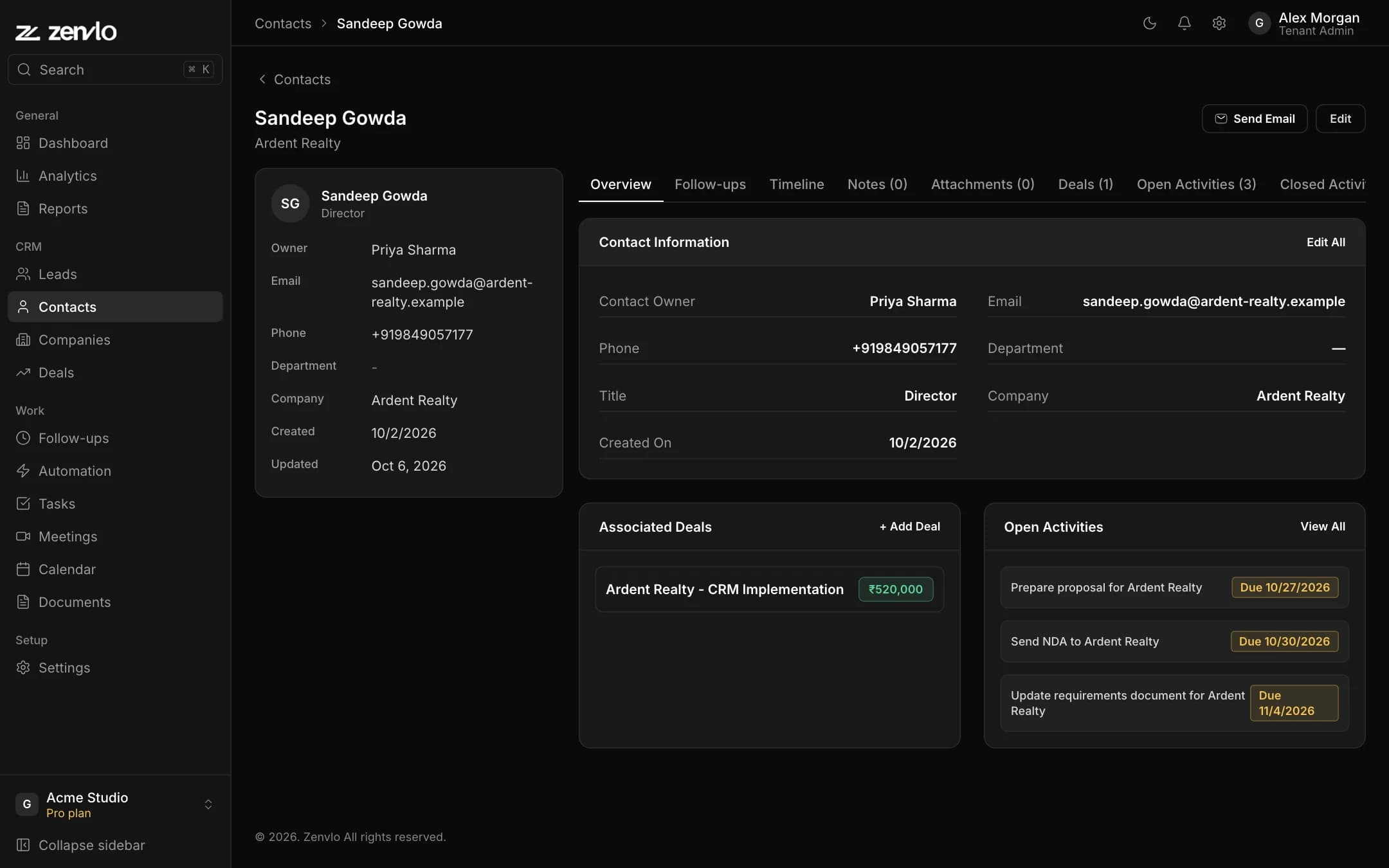Switch to the Follow-ups tab
The height and width of the screenshot is (868, 1389).
click(x=710, y=185)
